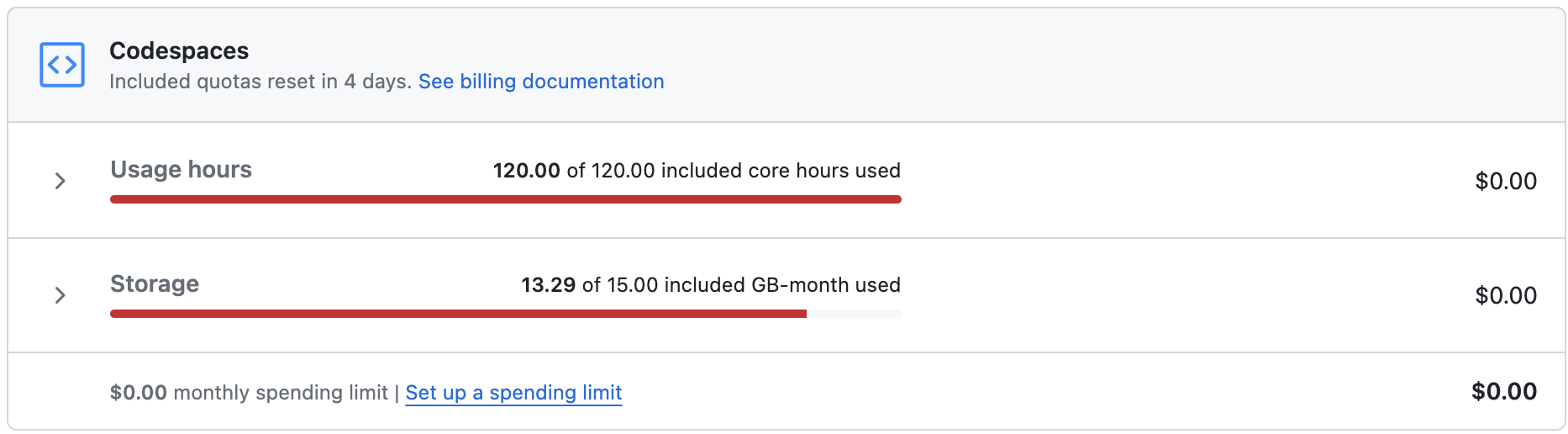Screen dimensions: 1568x434
Task: Click the 120.00 of 120.00 core hours text
Action: [697, 171]
